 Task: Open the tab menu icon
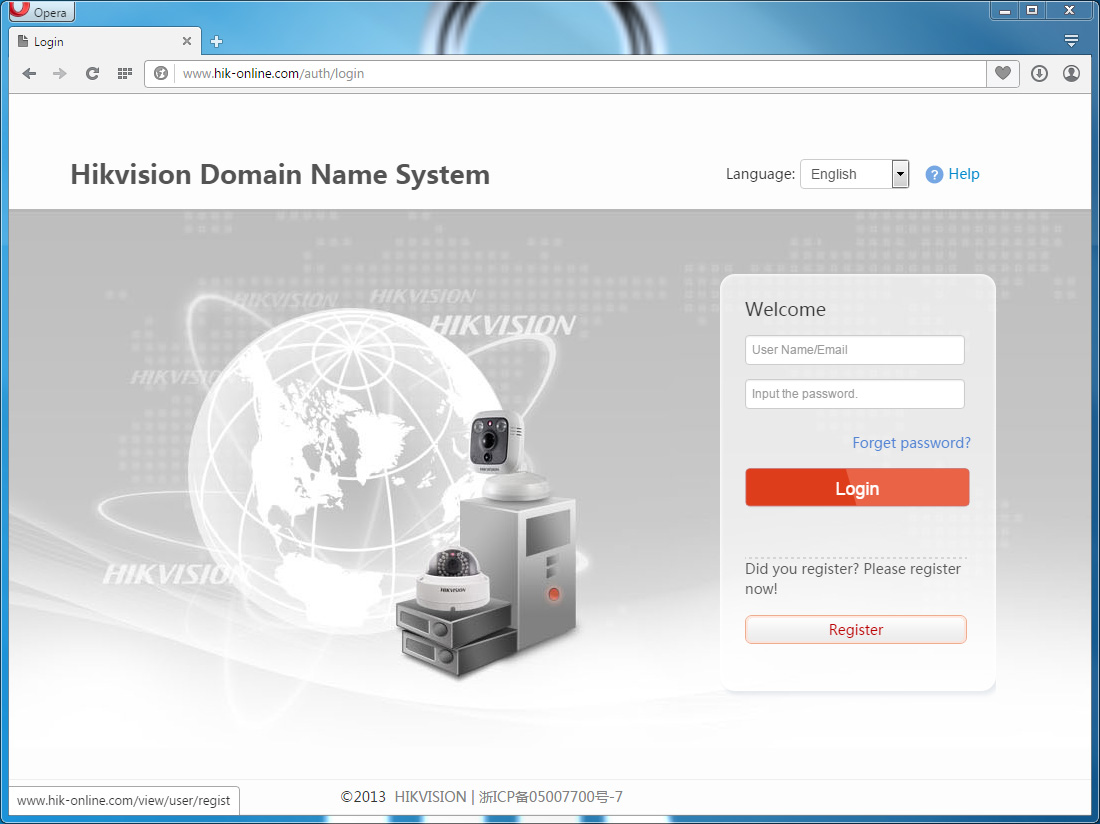click(1071, 41)
